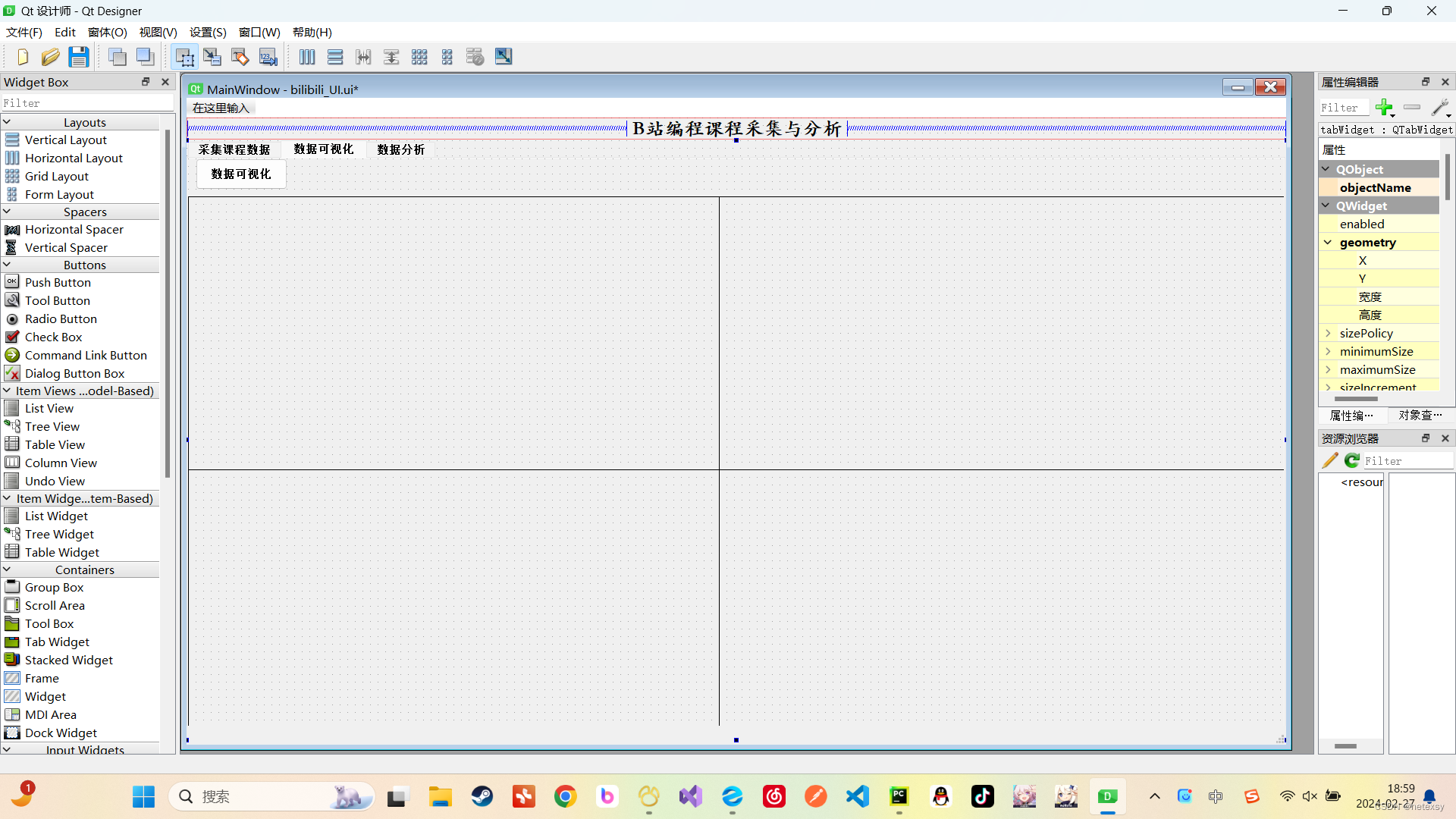Click the property editor Filter field

pos(1344,108)
